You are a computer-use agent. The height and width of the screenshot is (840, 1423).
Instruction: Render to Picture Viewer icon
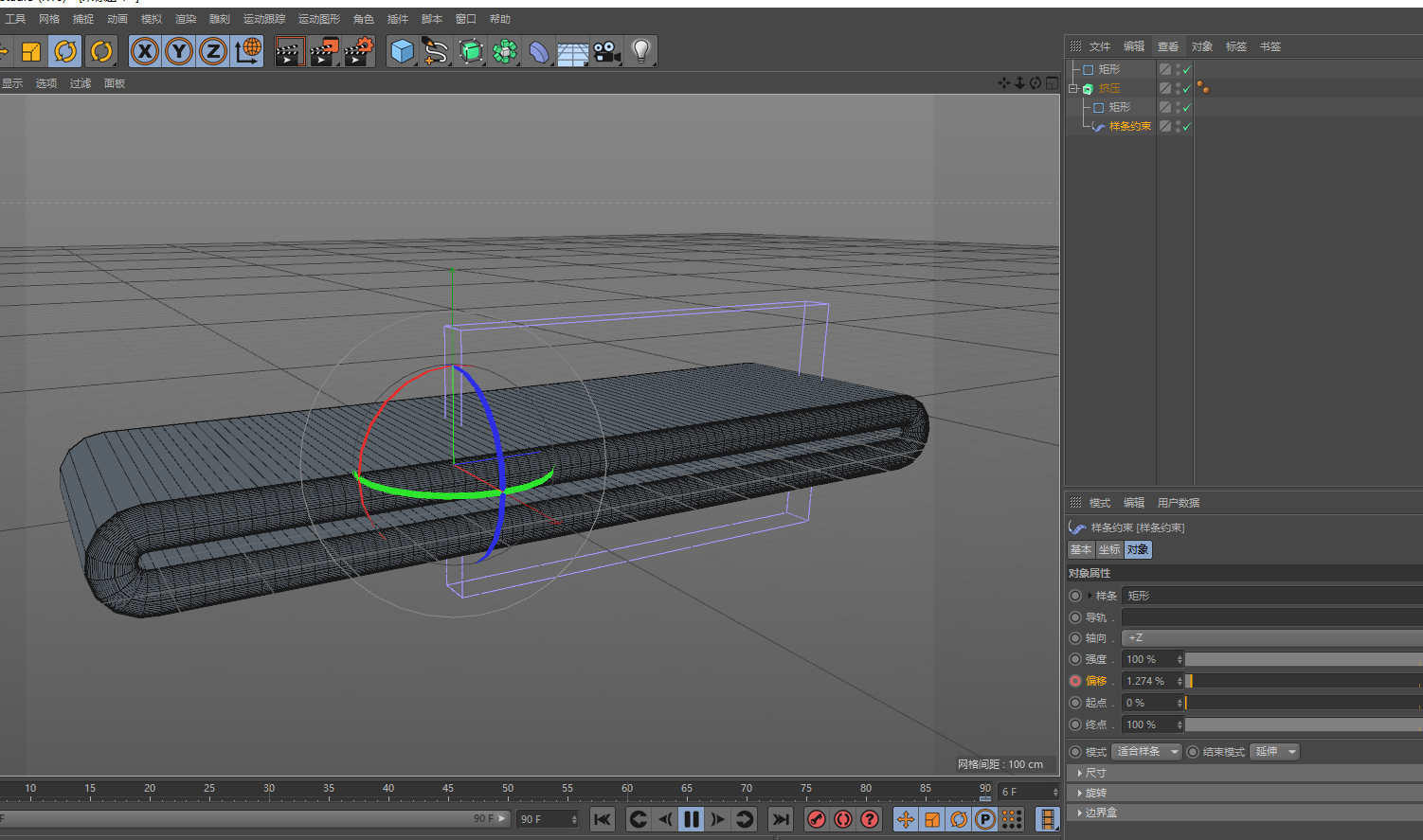[324, 51]
